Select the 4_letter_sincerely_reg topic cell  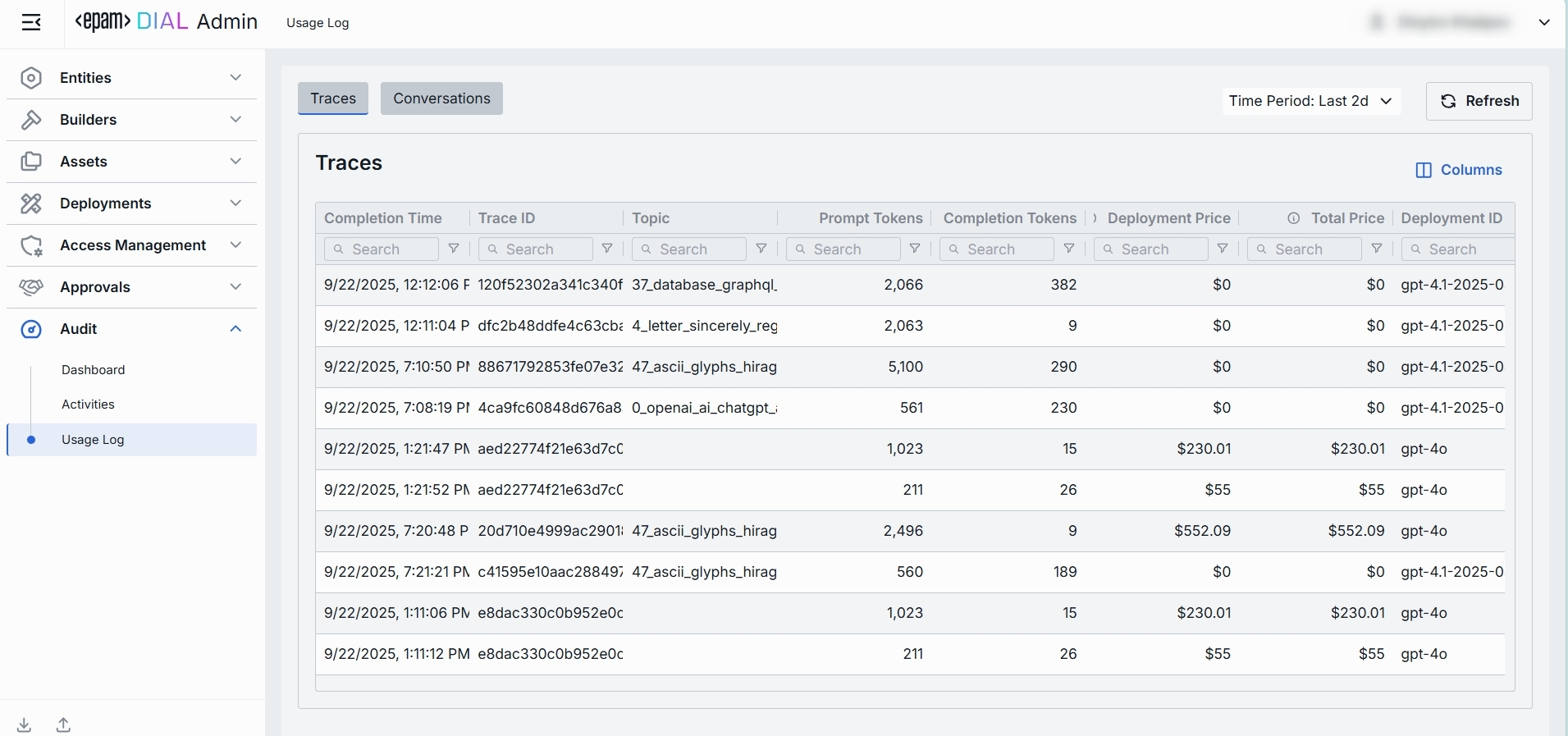click(x=705, y=326)
